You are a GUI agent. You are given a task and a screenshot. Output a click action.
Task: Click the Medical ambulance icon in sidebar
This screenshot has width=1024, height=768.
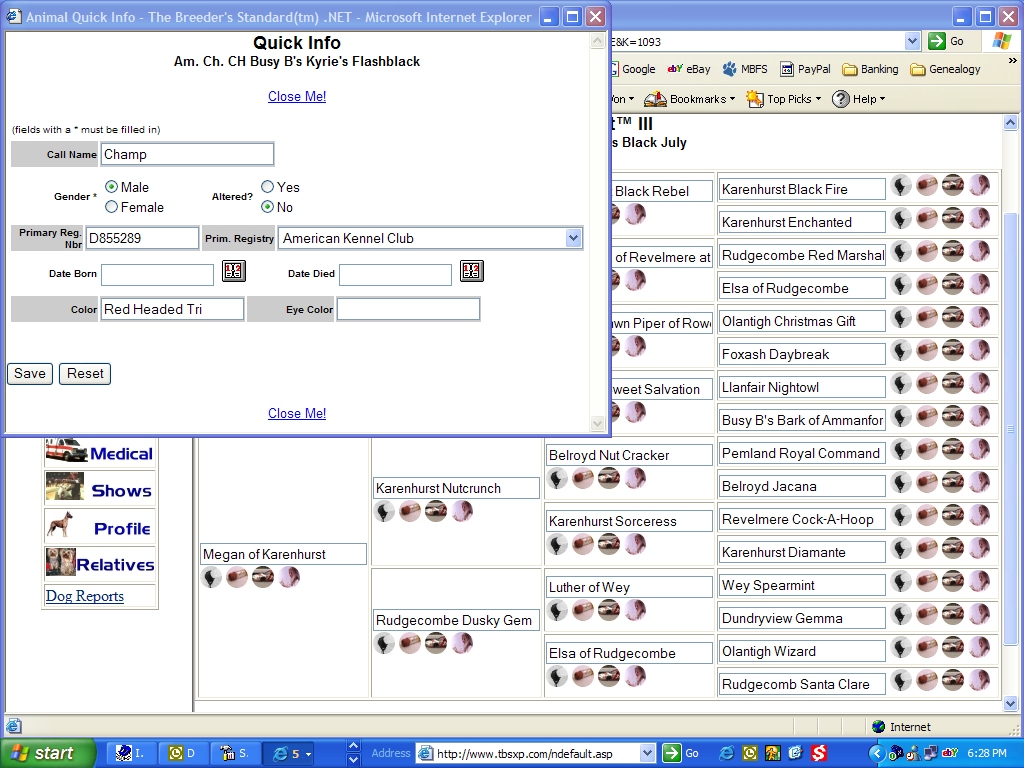(65, 453)
